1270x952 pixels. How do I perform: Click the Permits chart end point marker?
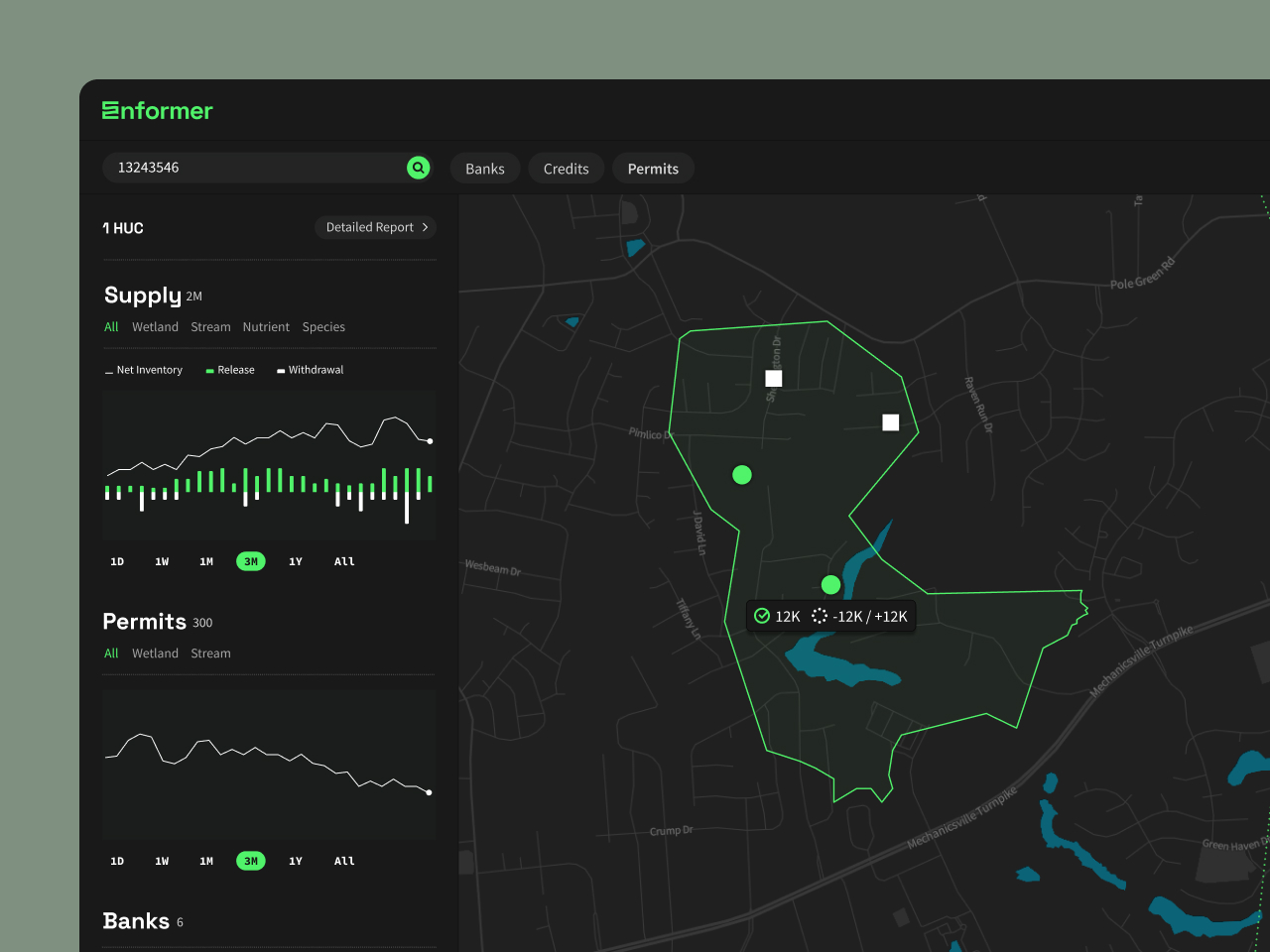[429, 792]
